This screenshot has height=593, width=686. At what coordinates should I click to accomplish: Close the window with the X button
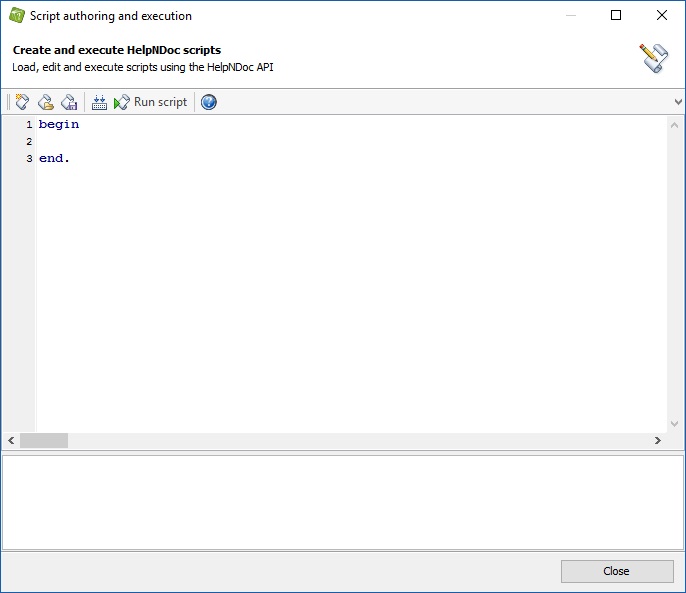point(662,15)
